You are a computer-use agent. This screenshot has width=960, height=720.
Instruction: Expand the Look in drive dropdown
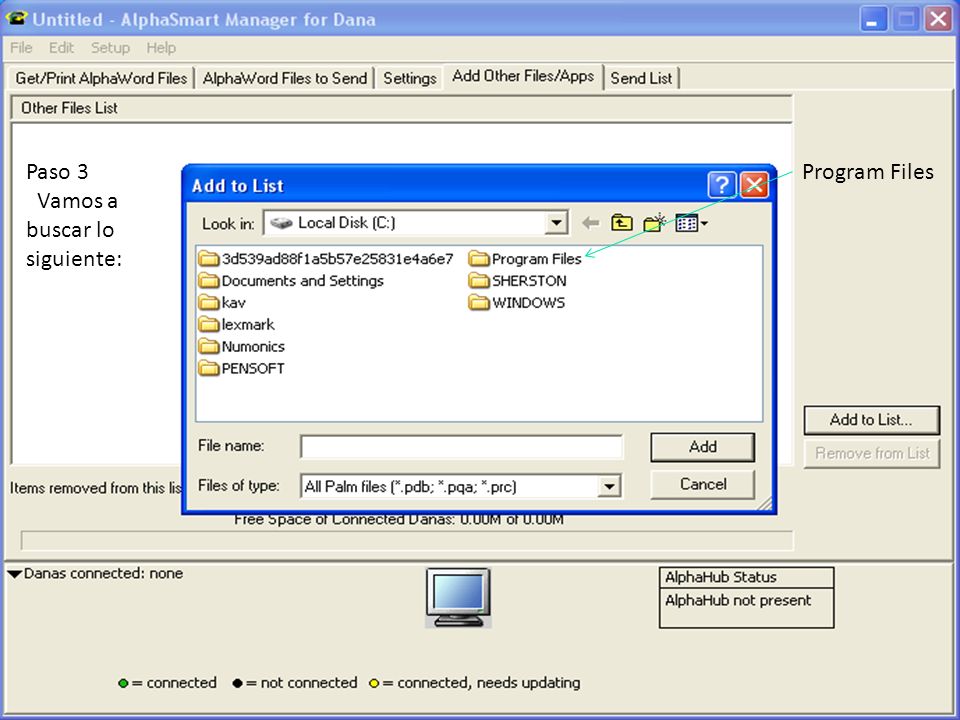pyautogui.click(x=556, y=223)
